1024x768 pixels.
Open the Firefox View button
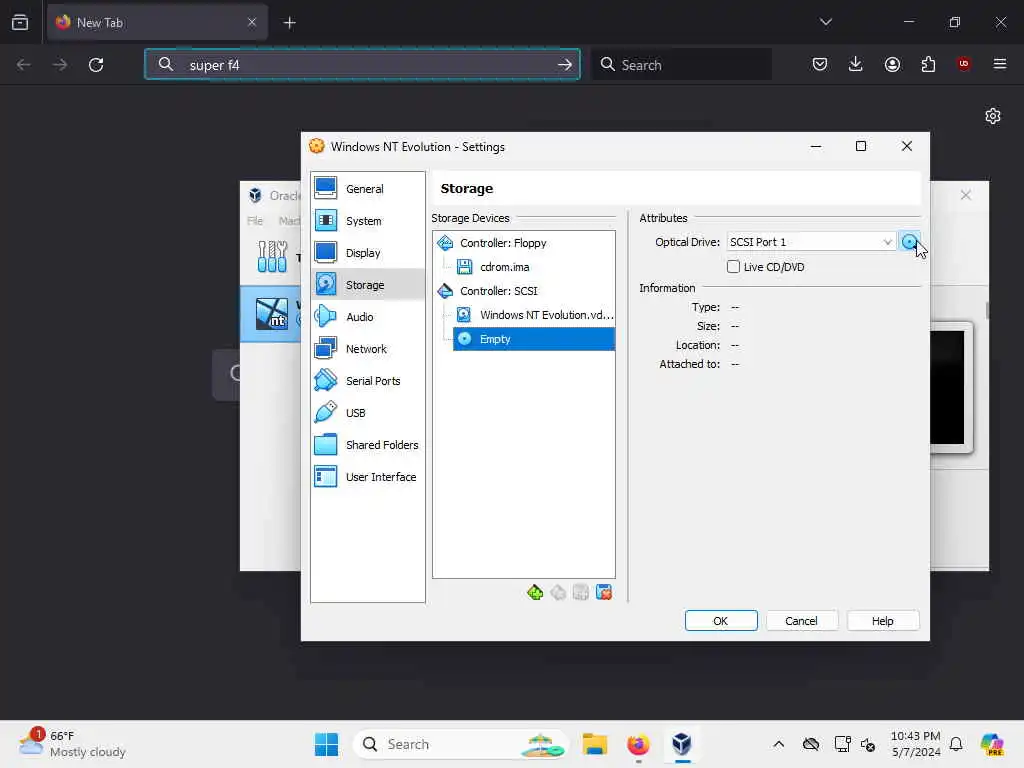[20, 23]
